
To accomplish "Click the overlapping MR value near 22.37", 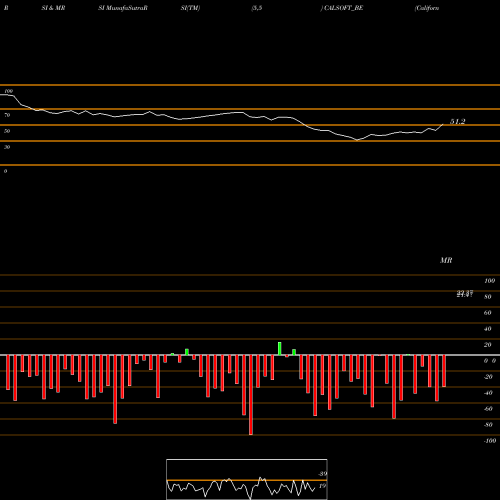I will click(x=465, y=294).
